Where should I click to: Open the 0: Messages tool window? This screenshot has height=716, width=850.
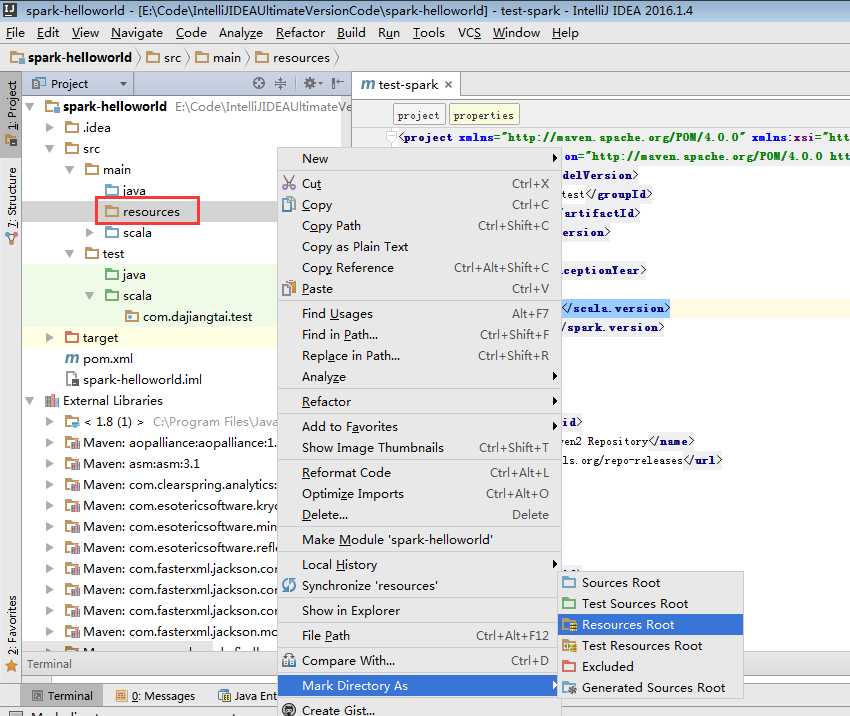(x=156, y=695)
